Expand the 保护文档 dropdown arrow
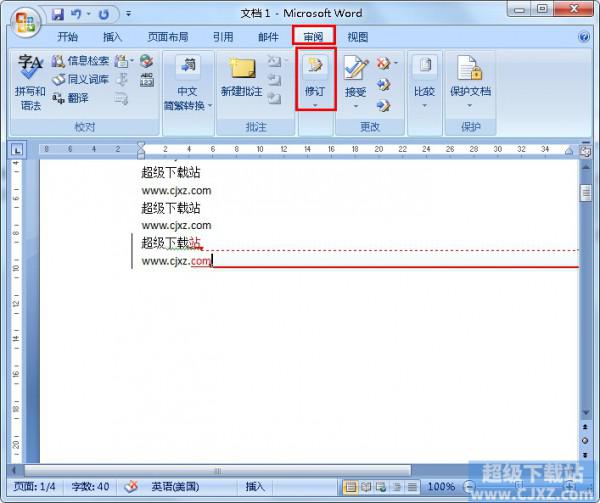This screenshot has height=503, width=600. 470,106
